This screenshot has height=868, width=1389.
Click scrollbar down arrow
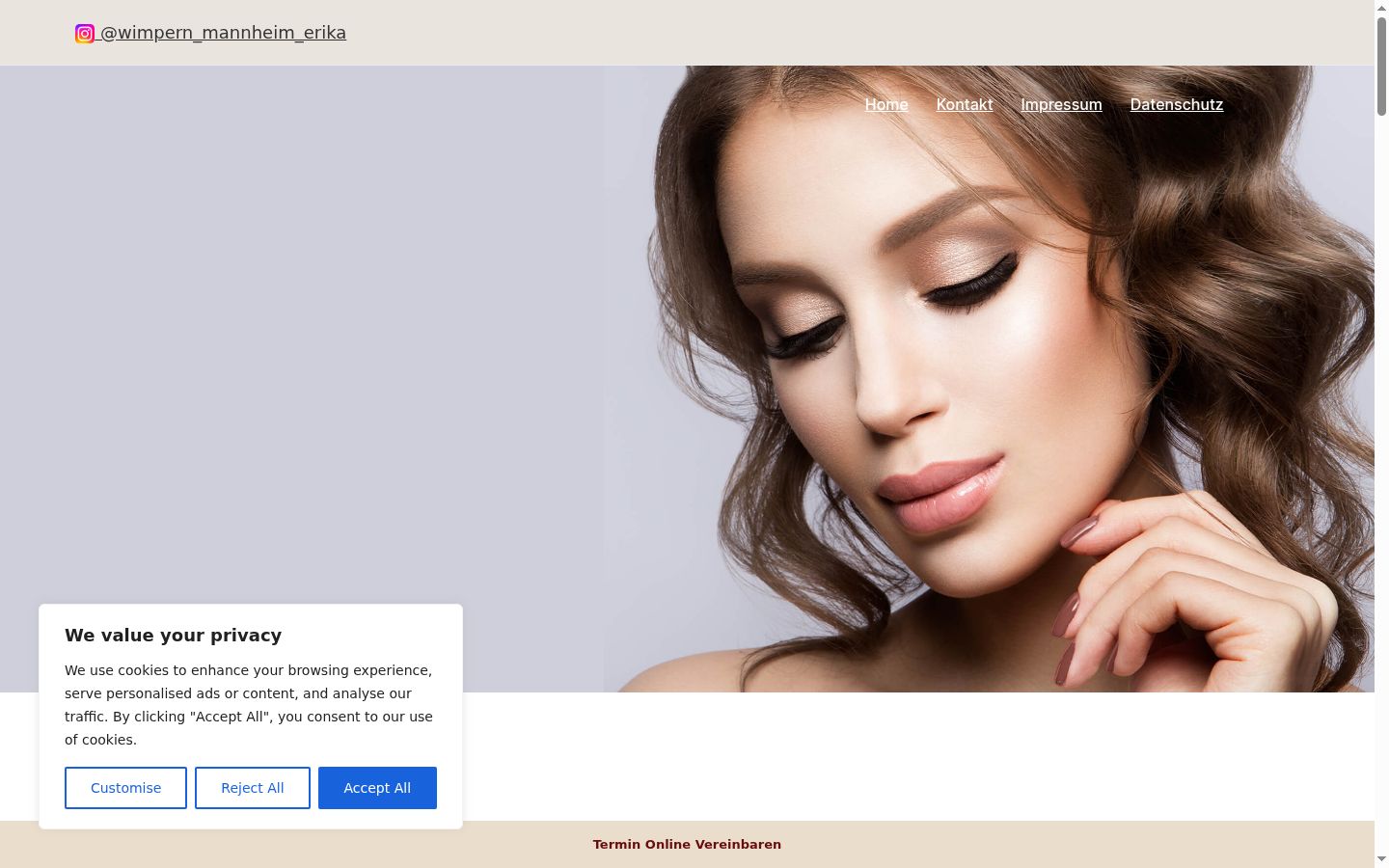click(x=1381, y=859)
